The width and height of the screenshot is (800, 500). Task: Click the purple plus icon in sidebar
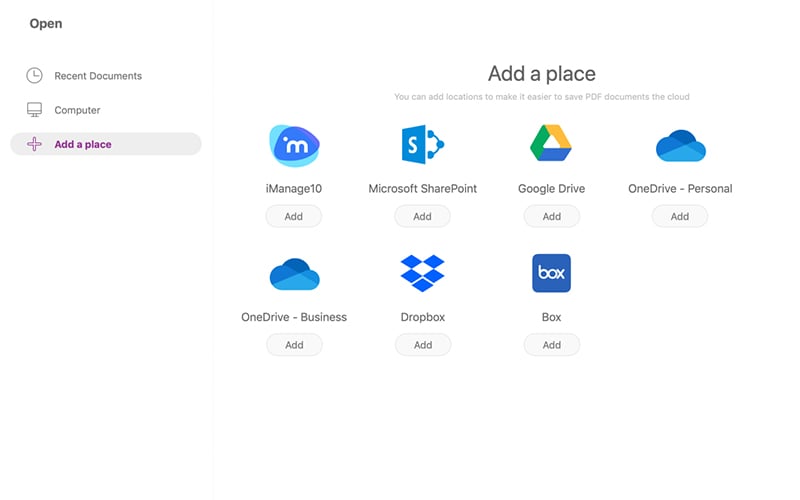click(34, 144)
